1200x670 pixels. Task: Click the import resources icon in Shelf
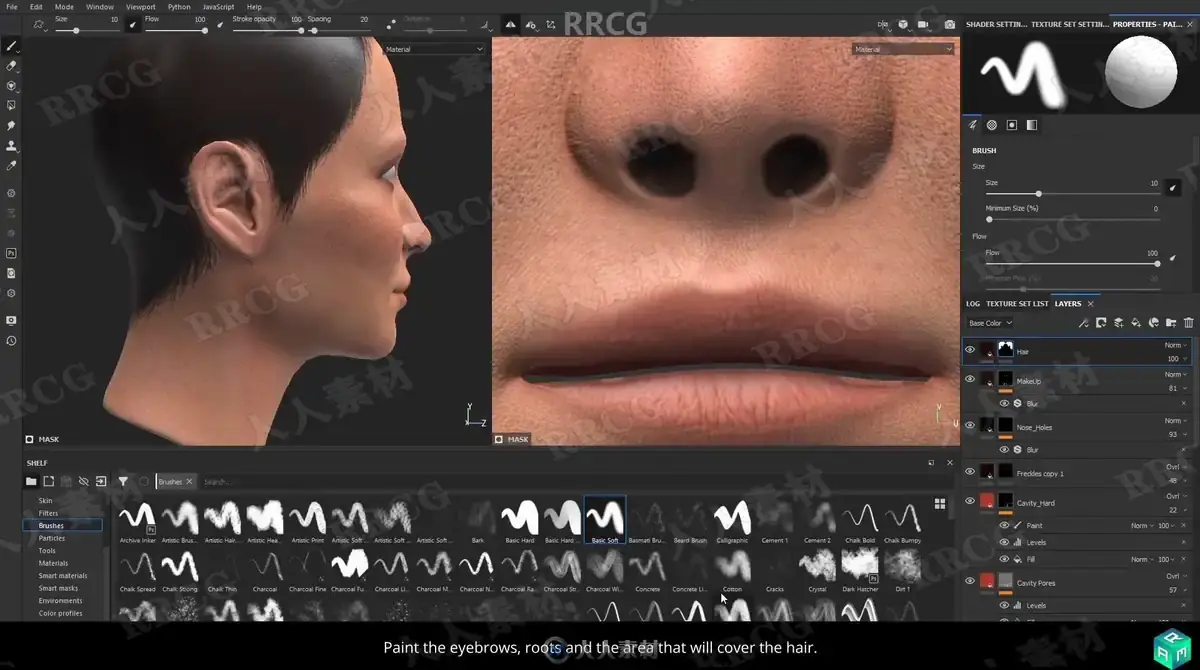click(x=101, y=481)
